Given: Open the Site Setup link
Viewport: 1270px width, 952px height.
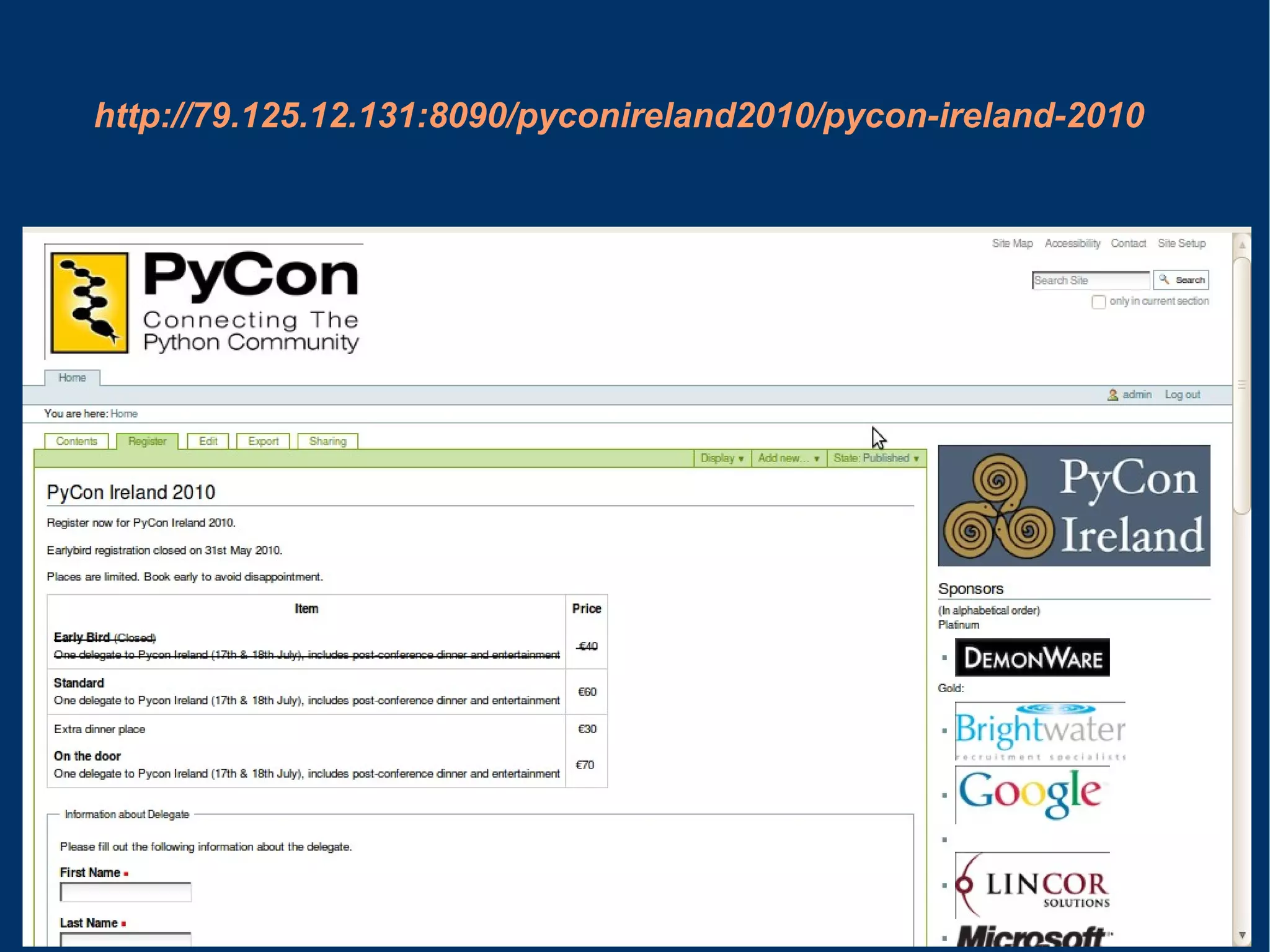Looking at the screenshot, I should (1181, 244).
